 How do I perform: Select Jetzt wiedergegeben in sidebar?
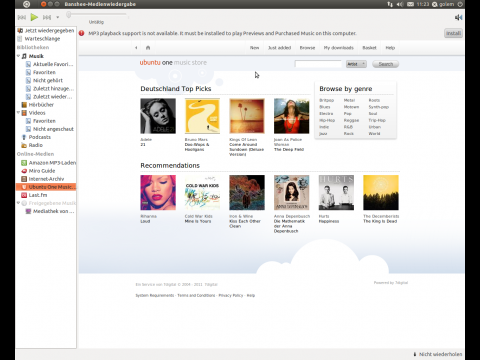[46, 30]
